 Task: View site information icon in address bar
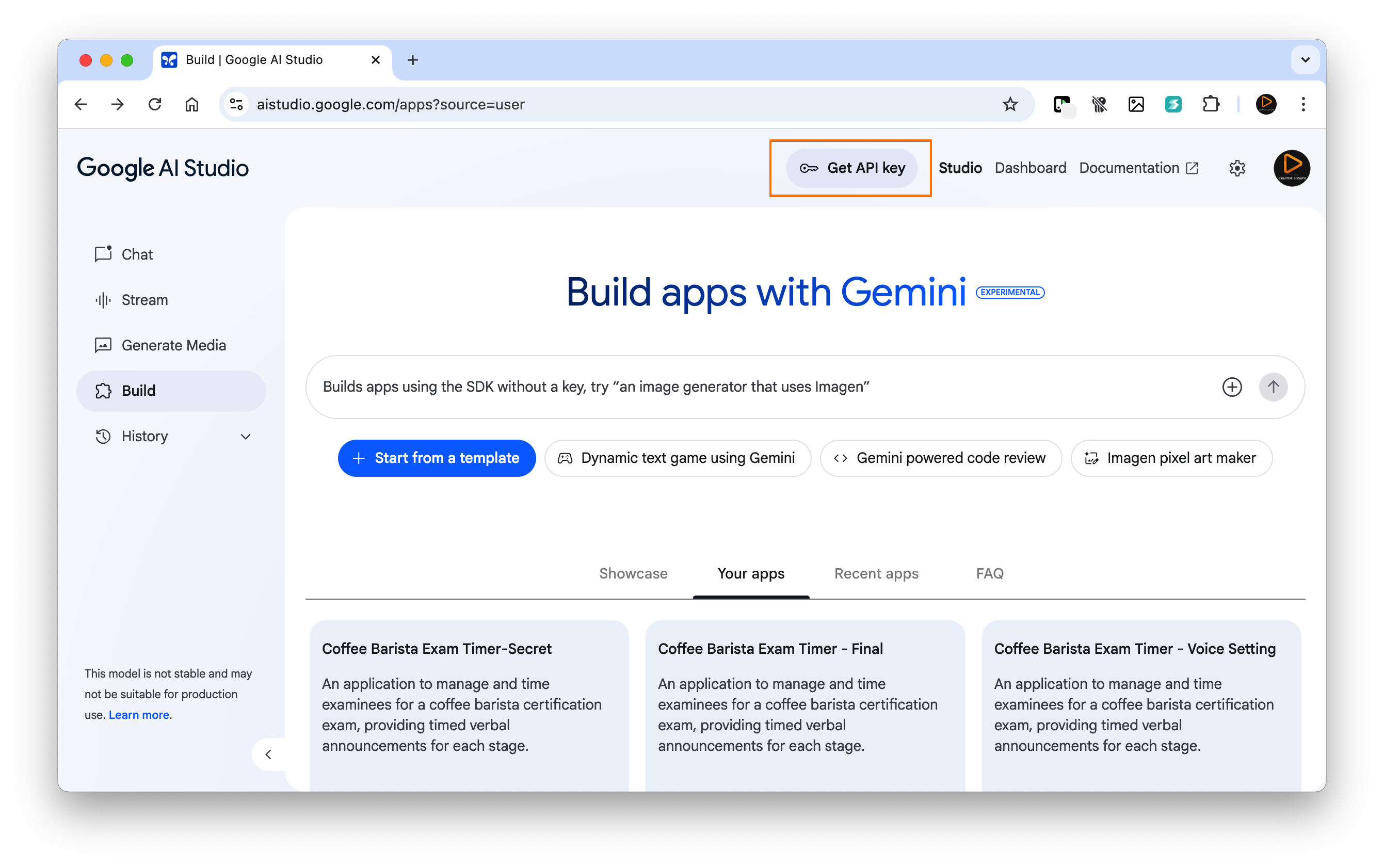(x=236, y=104)
